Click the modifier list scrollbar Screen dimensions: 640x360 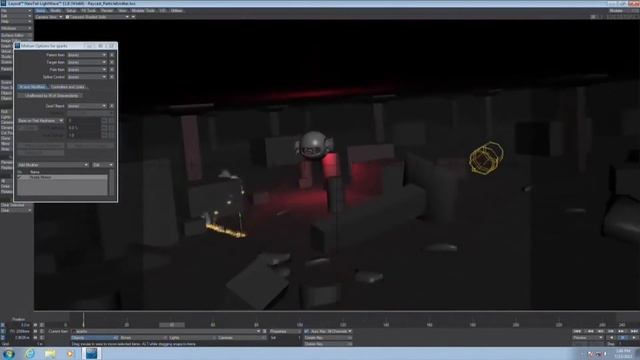(x=112, y=182)
